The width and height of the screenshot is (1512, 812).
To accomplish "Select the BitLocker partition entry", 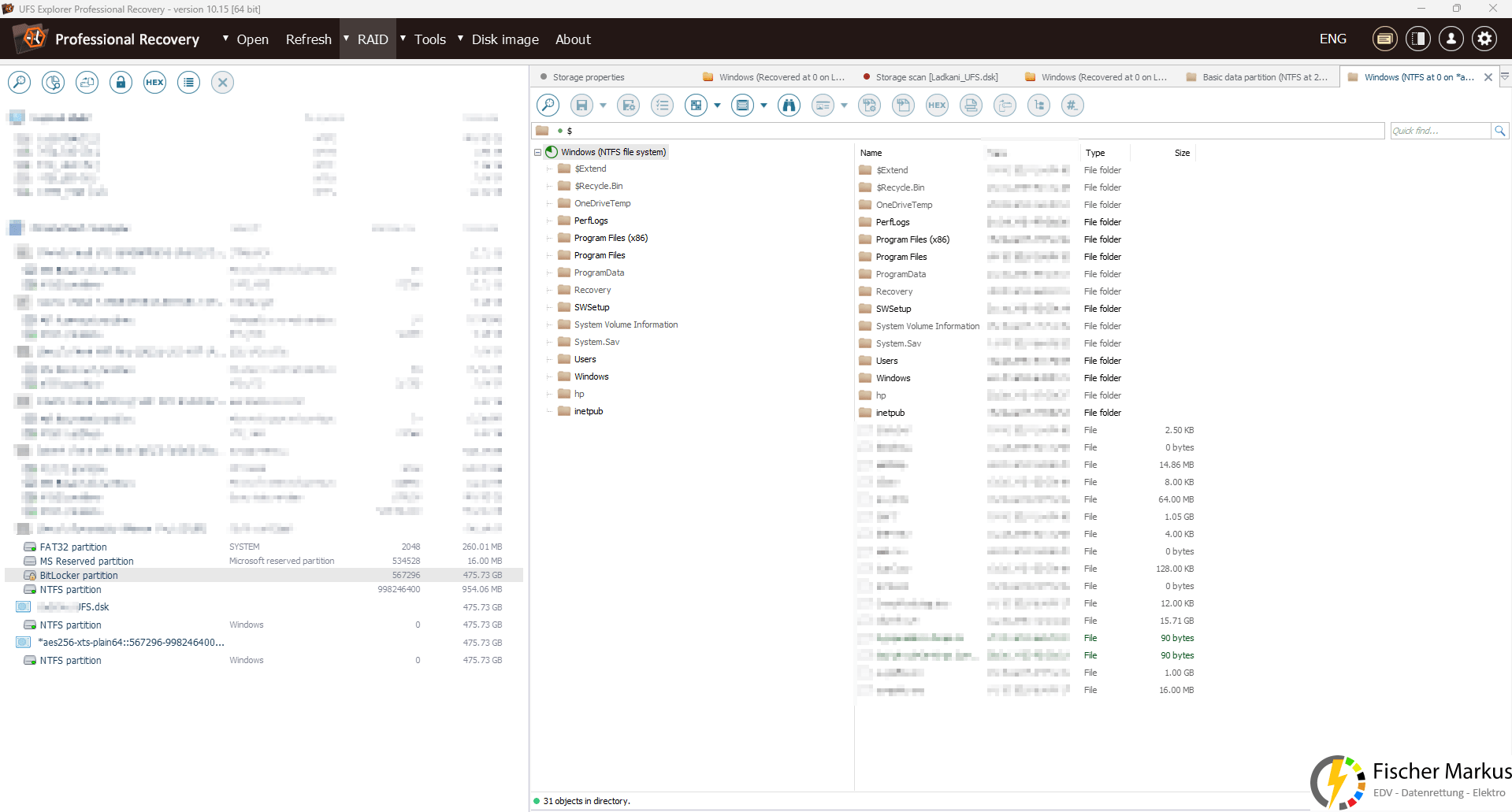I will (x=79, y=576).
